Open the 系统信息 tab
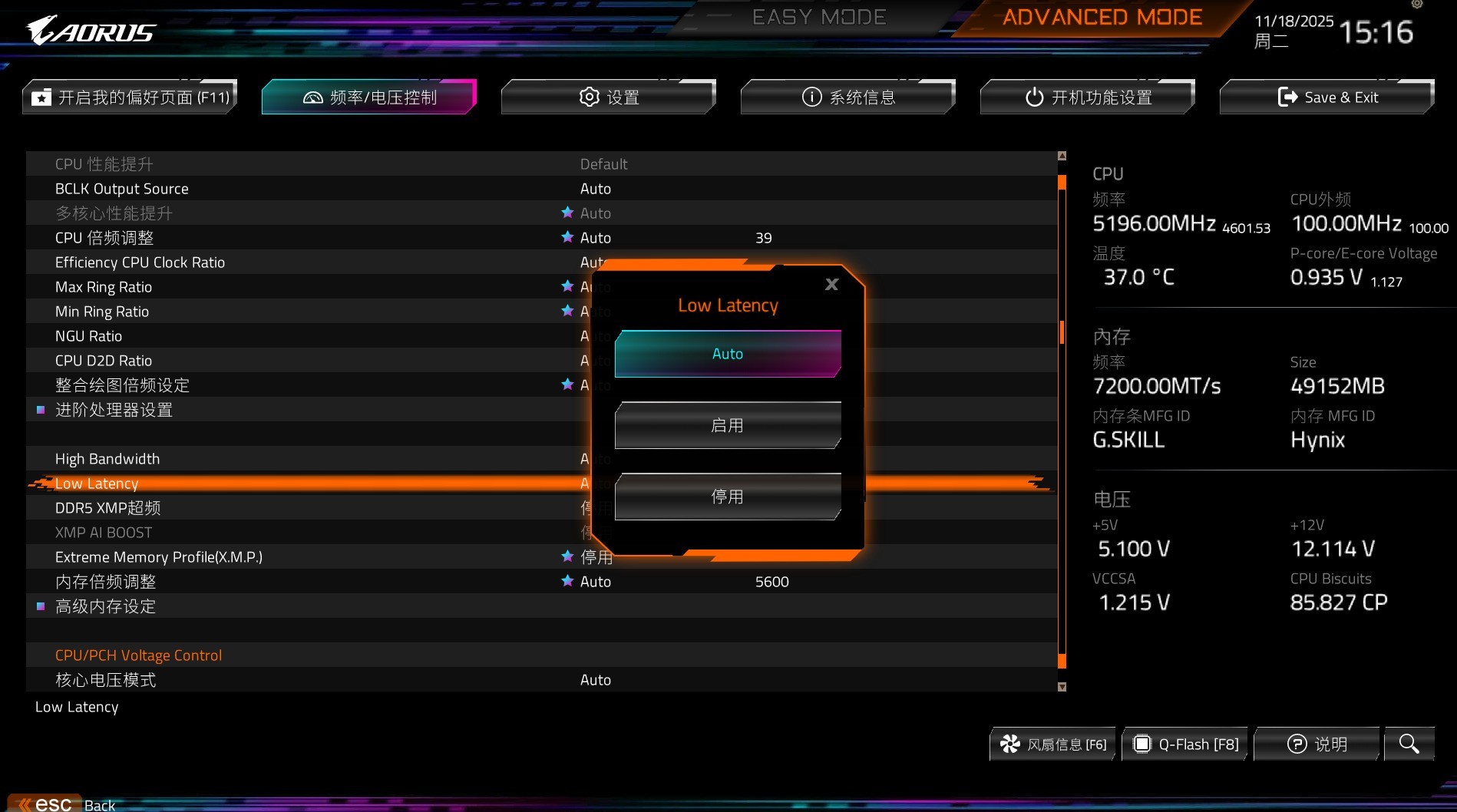The image size is (1457, 812). (x=847, y=97)
